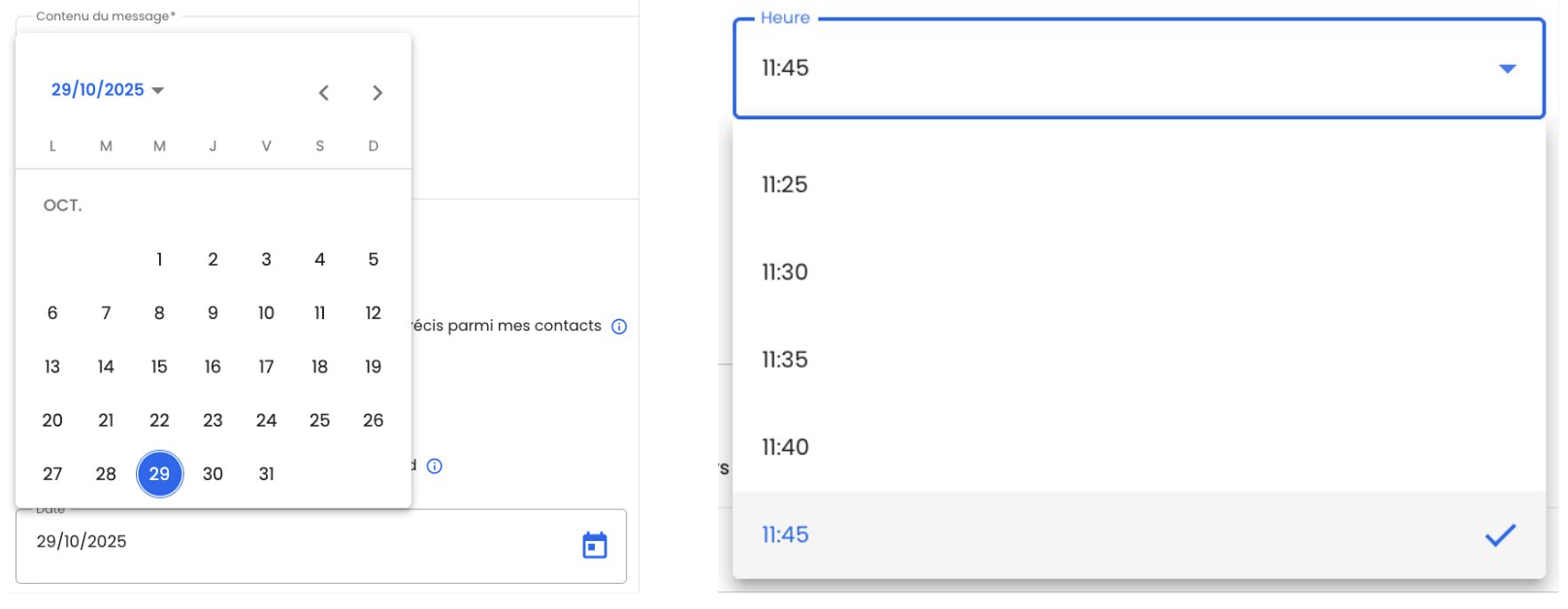
Task: Go to previous month in calendar
Action: click(x=324, y=93)
